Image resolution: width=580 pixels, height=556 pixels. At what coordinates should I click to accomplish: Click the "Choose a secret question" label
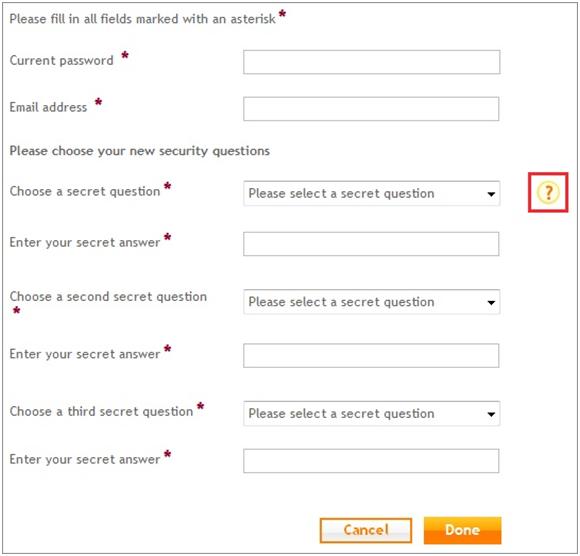[85, 191]
